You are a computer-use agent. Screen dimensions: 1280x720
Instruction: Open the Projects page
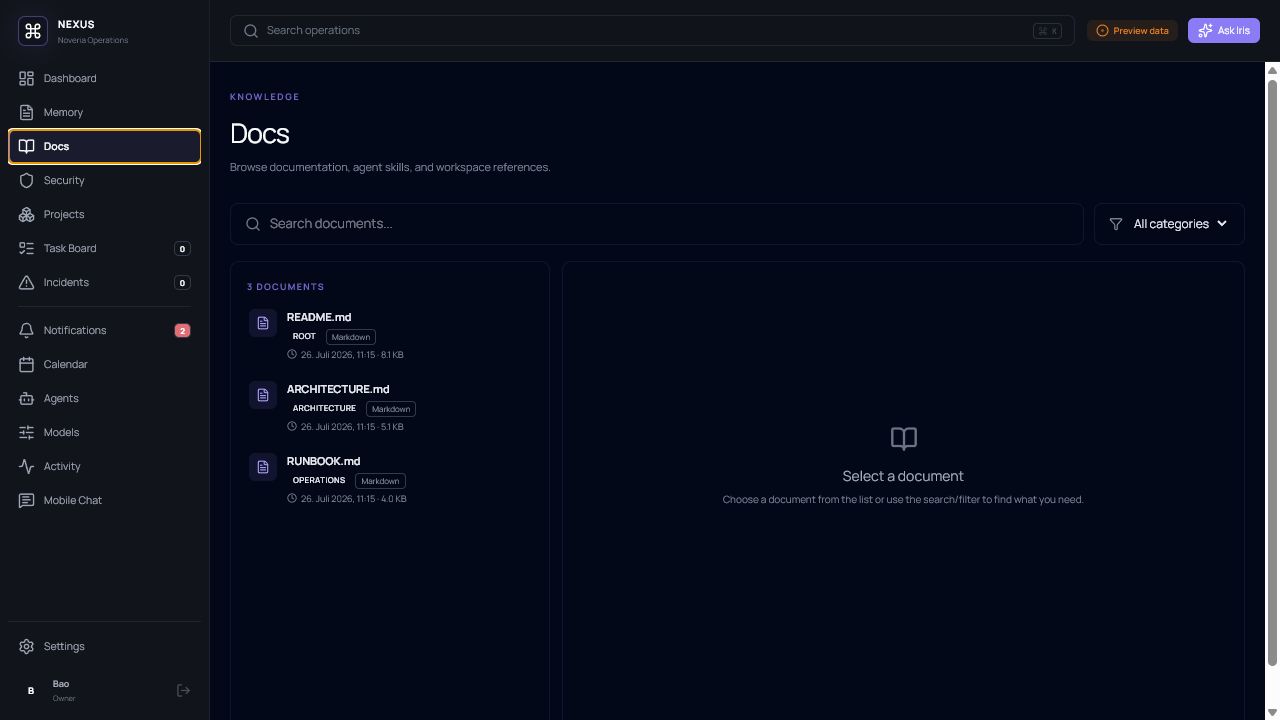[105, 214]
